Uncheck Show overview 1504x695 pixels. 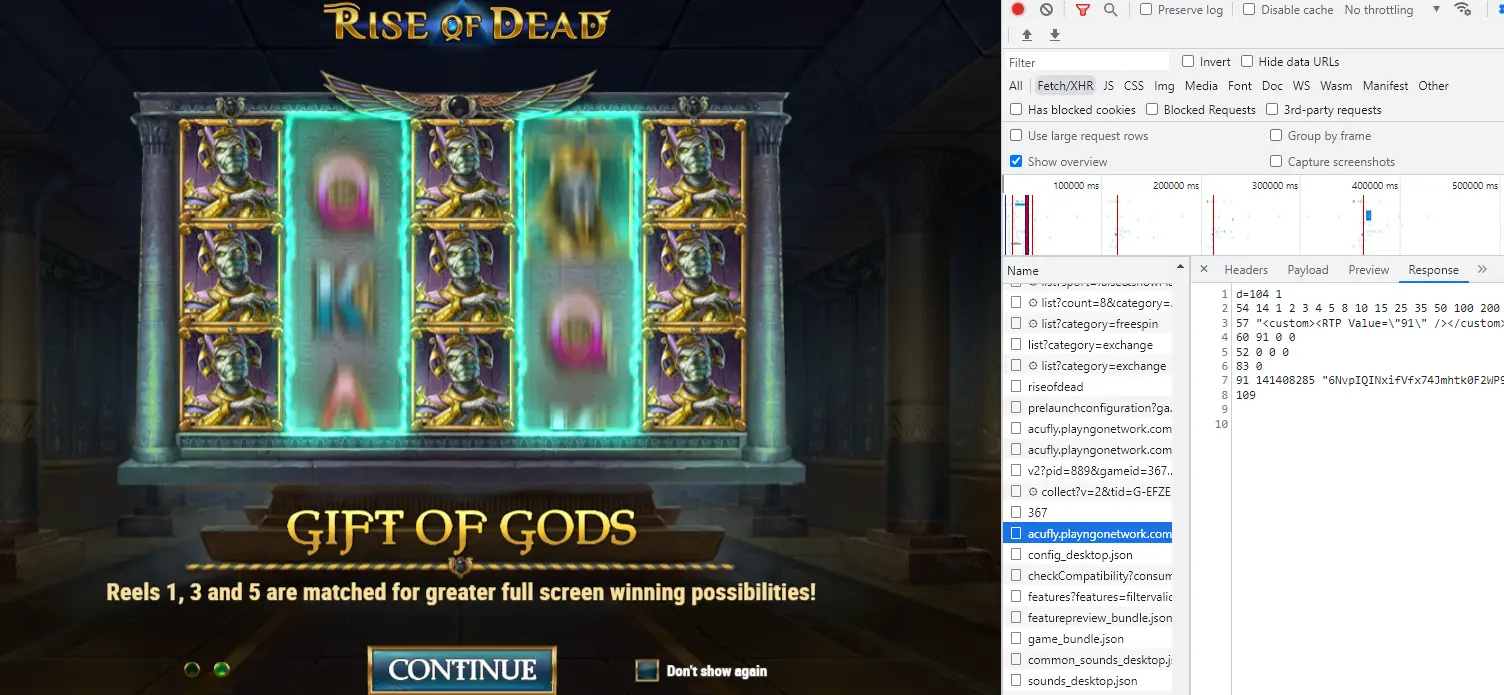click(x=1016, y=161)
